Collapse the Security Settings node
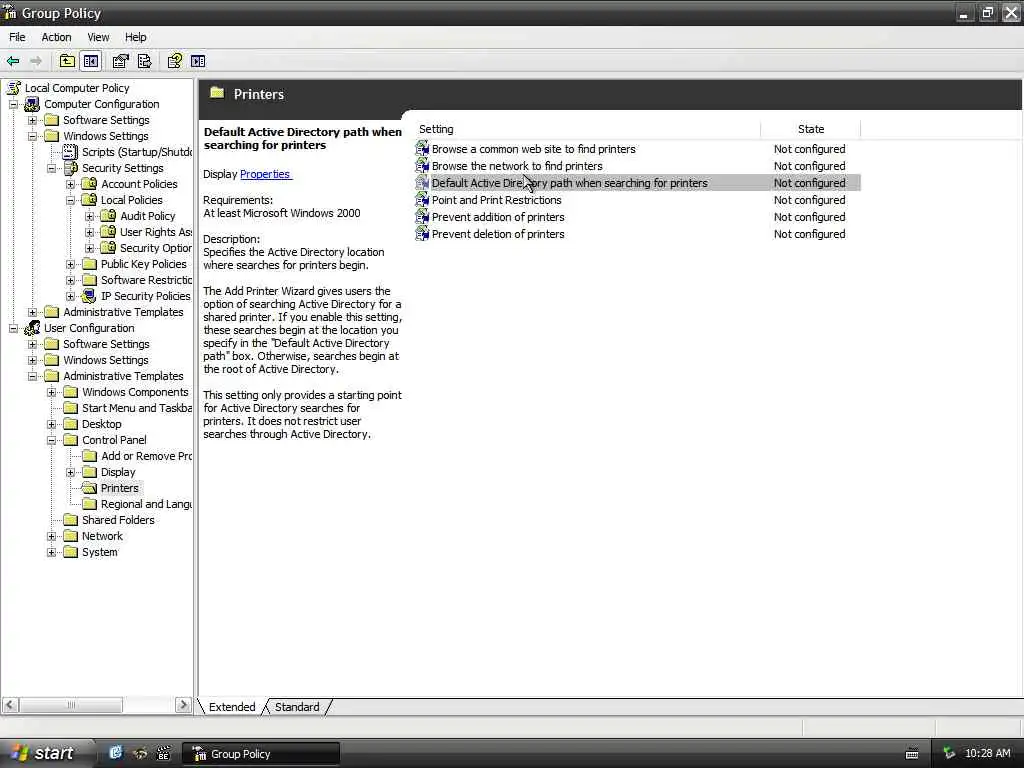Image resolution: width=1024 pixels, height=768 pixels. click(52, 168)
